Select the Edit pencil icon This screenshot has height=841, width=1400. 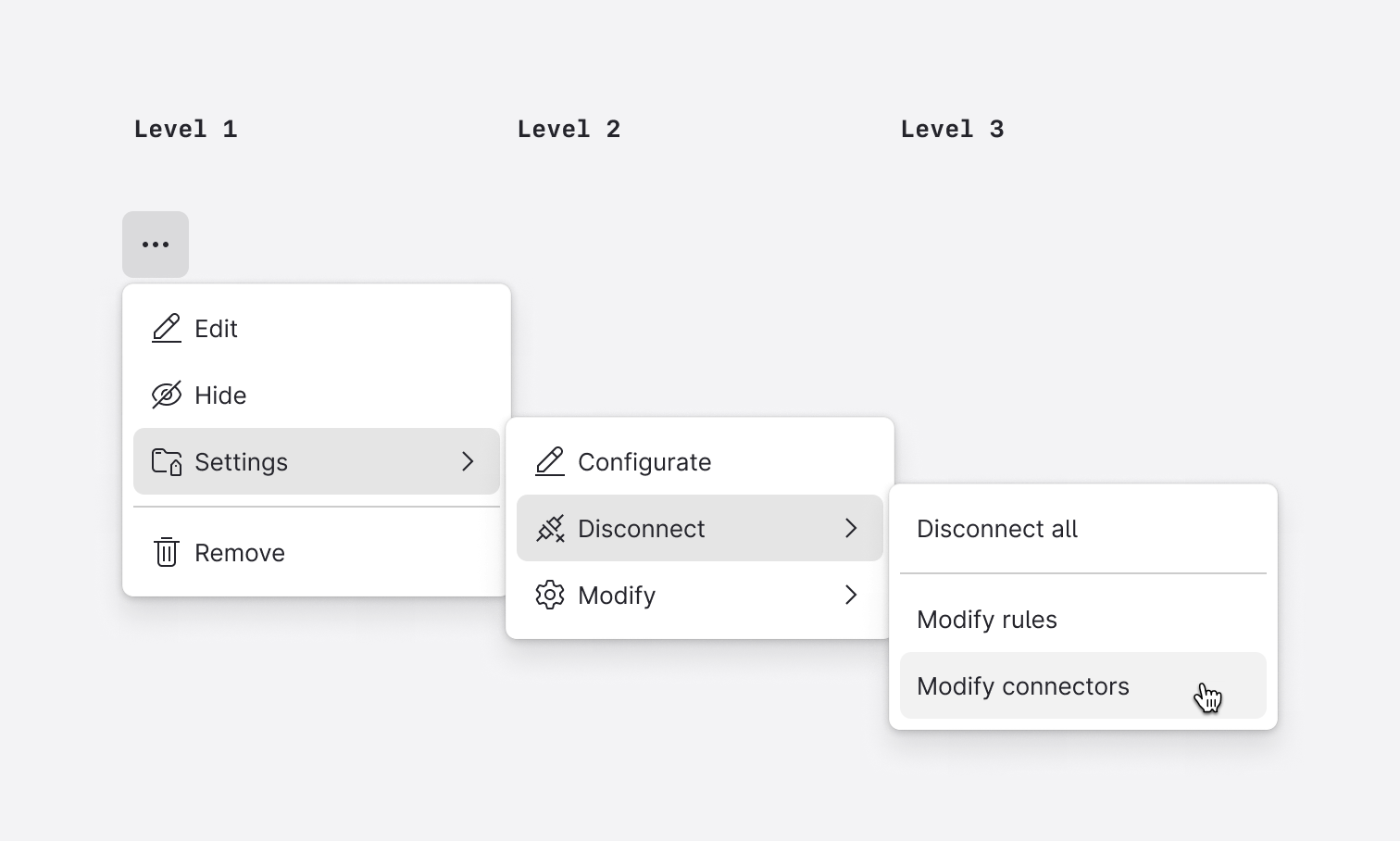[166, 328]
